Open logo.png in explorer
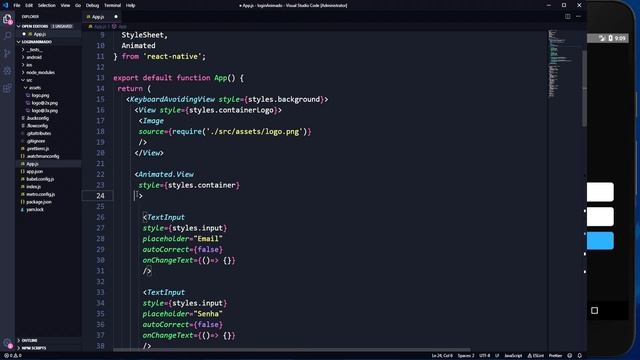Screen dimensions: 640x360 [x=48, y=95]
